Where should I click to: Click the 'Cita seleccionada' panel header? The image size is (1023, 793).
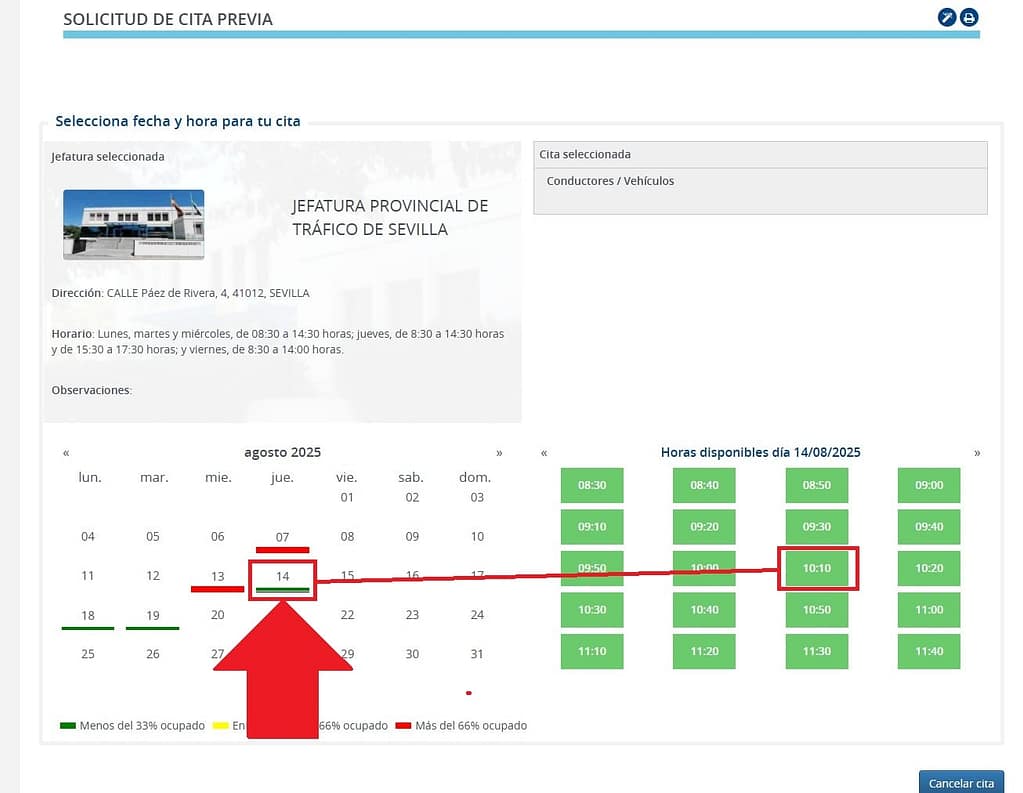click(760, 155)
